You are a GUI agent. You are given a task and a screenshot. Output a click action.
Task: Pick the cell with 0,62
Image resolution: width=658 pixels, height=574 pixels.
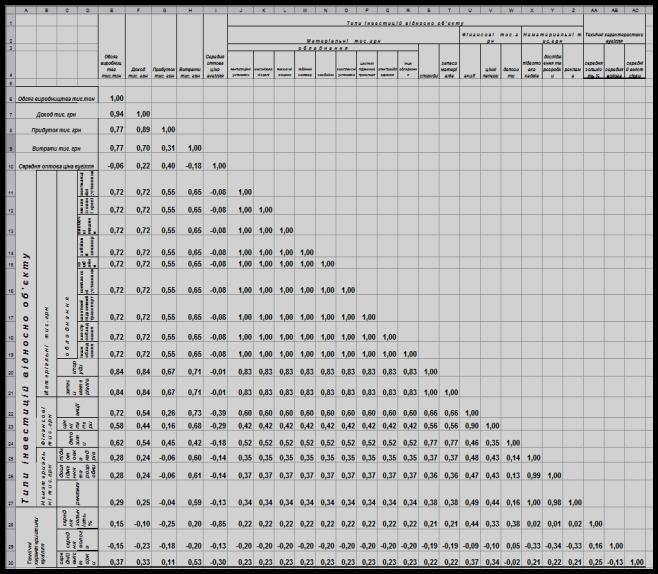[112, 439]
